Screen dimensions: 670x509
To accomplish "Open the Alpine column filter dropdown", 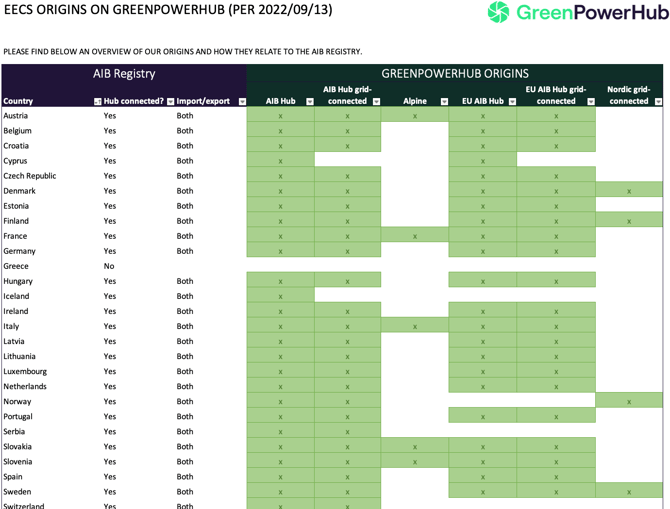I will (444, 102).
